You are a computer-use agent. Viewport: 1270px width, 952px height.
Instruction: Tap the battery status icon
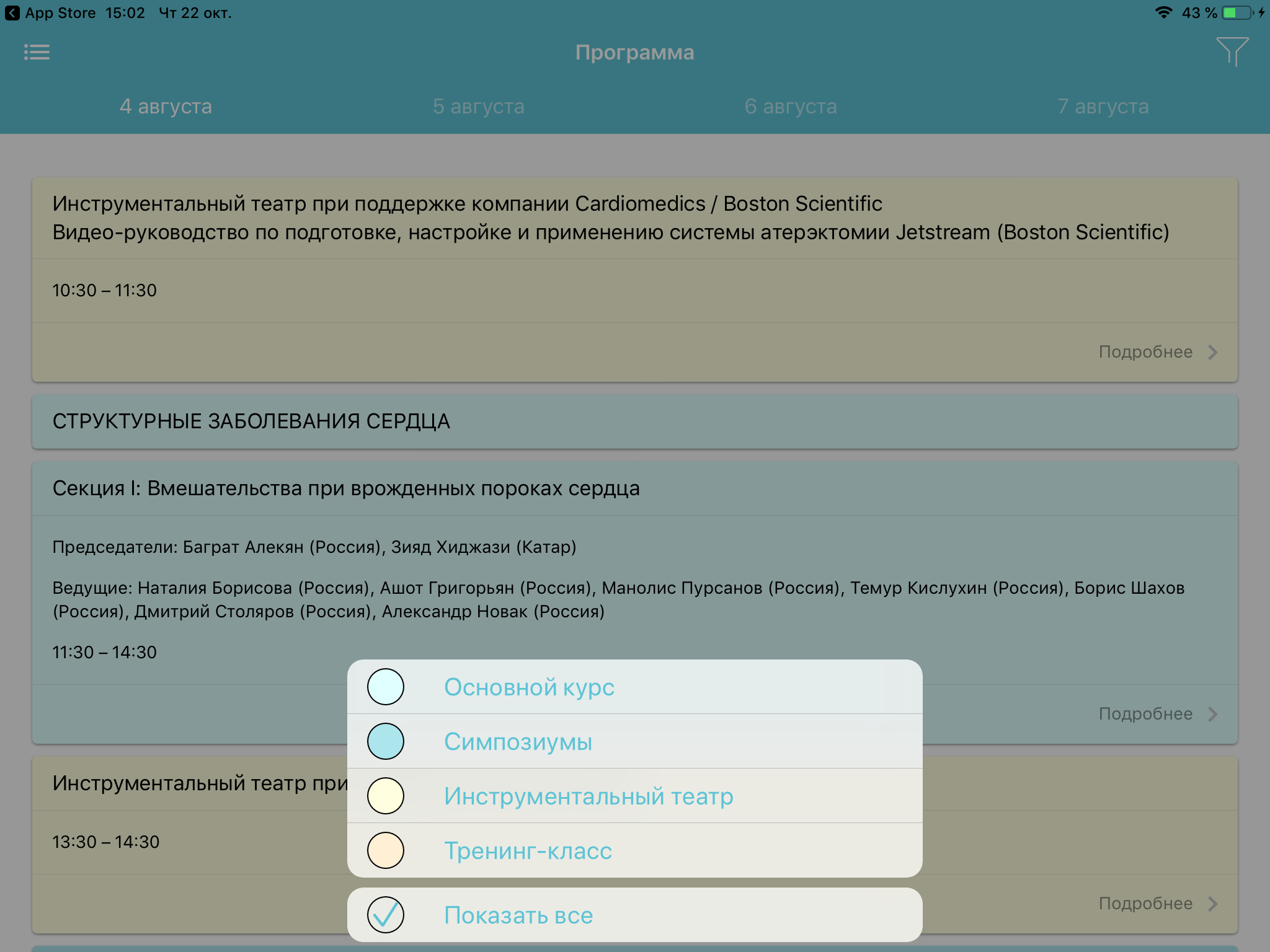[1237, 13]
